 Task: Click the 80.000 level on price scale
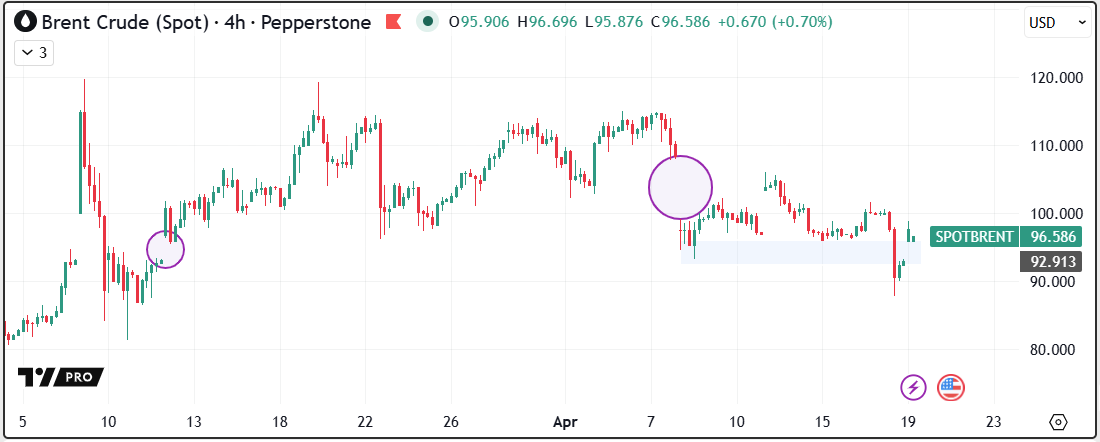[1056, 350]
